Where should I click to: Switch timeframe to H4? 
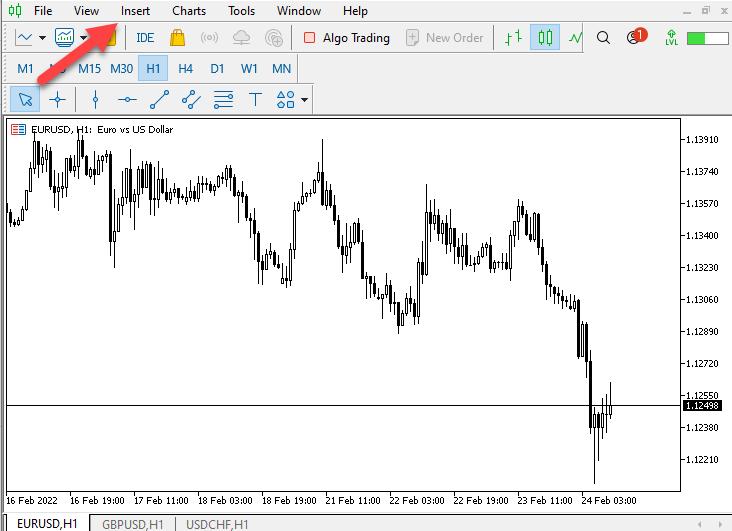coord(185,69)
